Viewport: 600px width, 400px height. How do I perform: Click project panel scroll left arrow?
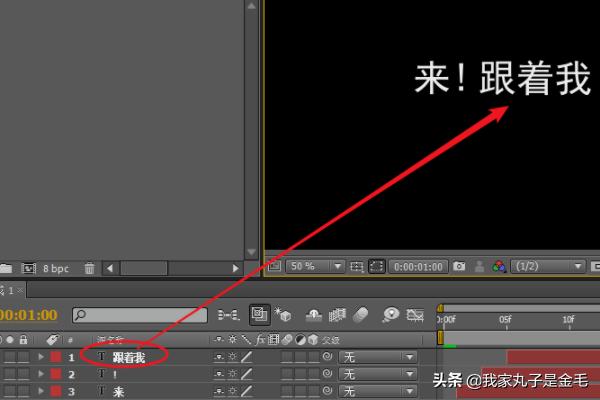coord(110,268)
